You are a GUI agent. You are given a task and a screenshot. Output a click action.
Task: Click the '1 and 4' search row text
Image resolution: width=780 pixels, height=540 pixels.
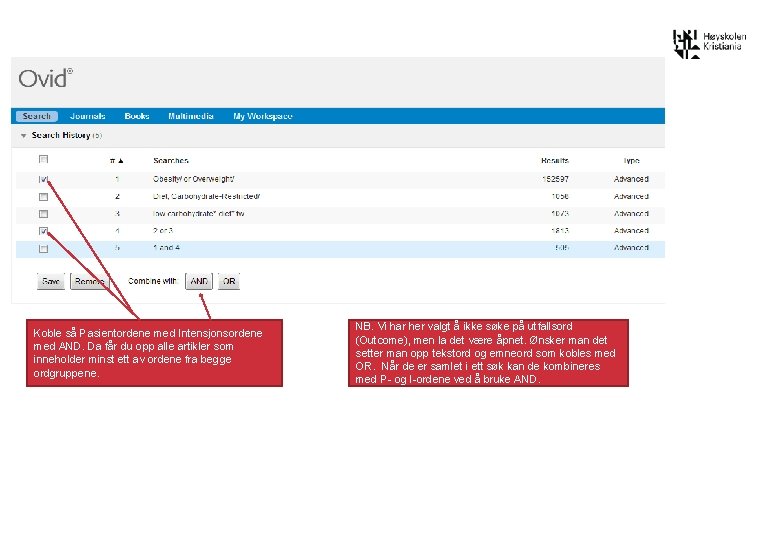166,248
